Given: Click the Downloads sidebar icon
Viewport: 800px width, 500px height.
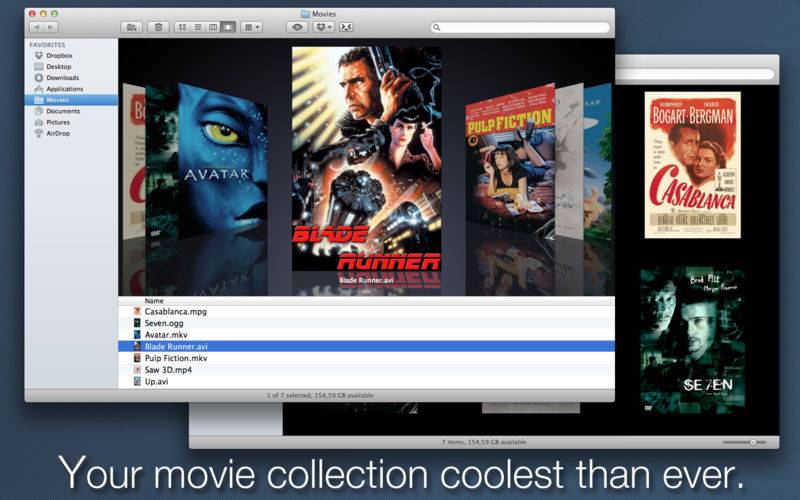Looking at the screenshot, I should (x=39, y=78).
